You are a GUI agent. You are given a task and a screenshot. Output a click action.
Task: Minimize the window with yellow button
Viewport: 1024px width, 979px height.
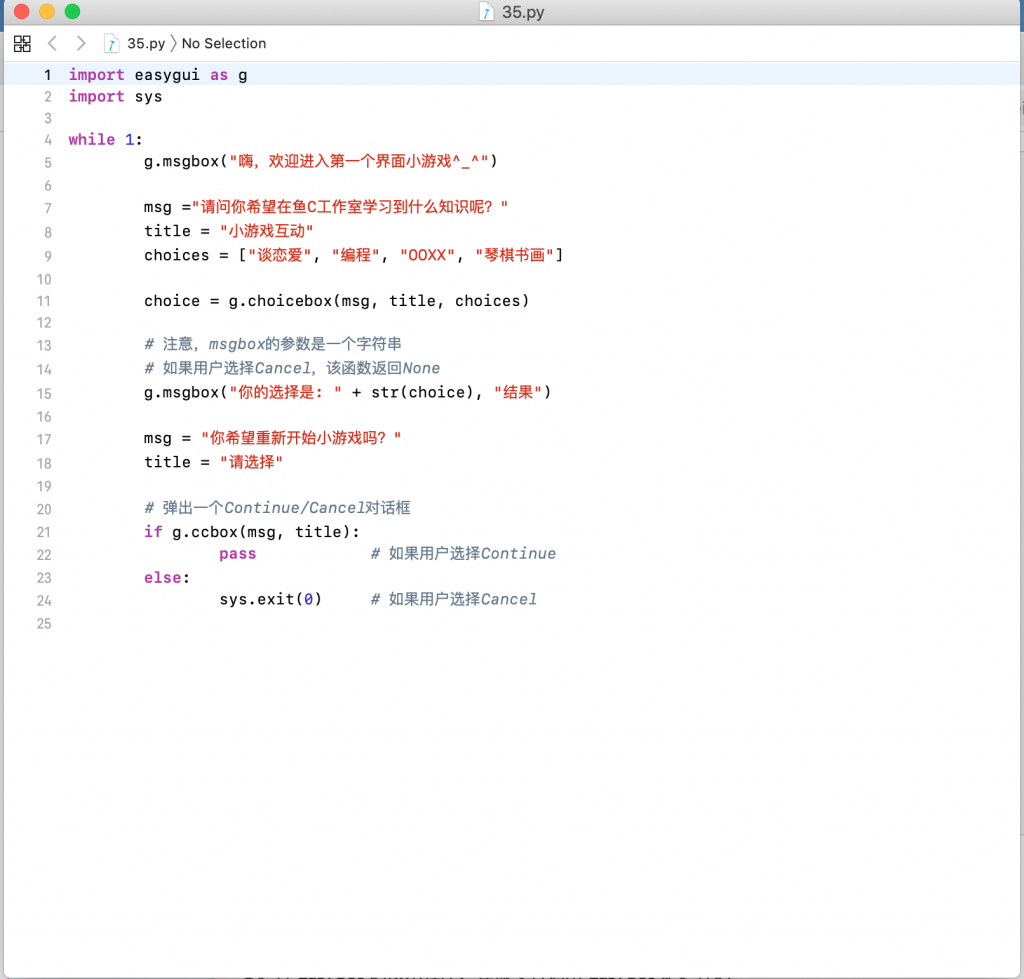46,12
